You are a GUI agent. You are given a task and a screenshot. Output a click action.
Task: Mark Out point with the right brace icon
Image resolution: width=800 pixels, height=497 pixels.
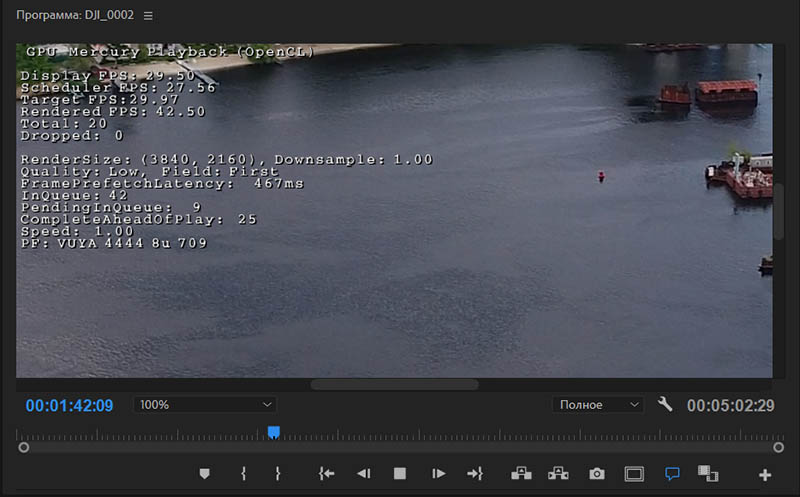tap(278, 474)
